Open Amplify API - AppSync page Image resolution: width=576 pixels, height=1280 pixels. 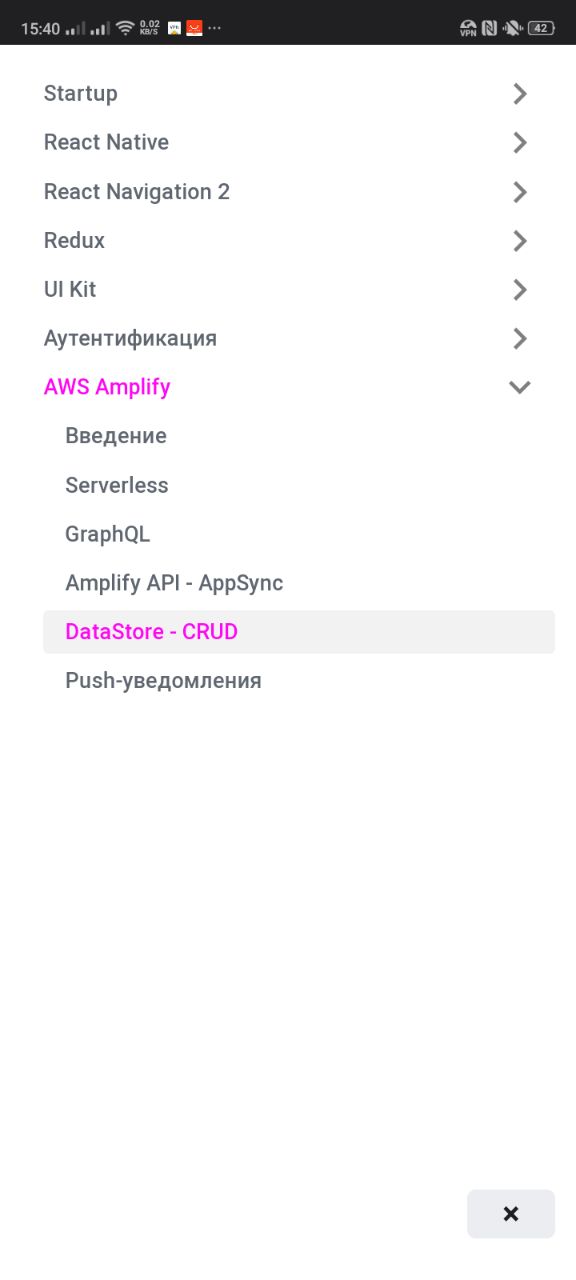(x=174, y=583)
